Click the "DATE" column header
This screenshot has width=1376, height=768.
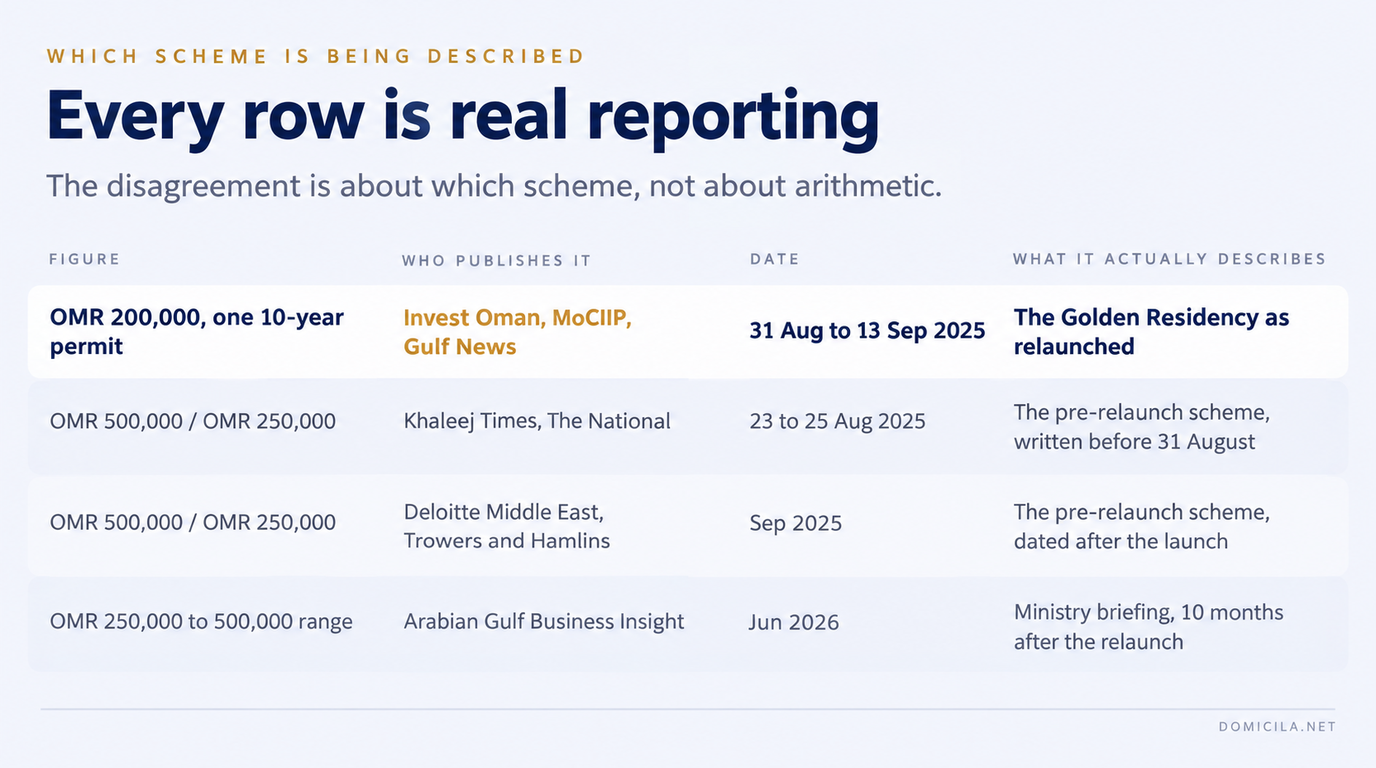tap(775, 259)
